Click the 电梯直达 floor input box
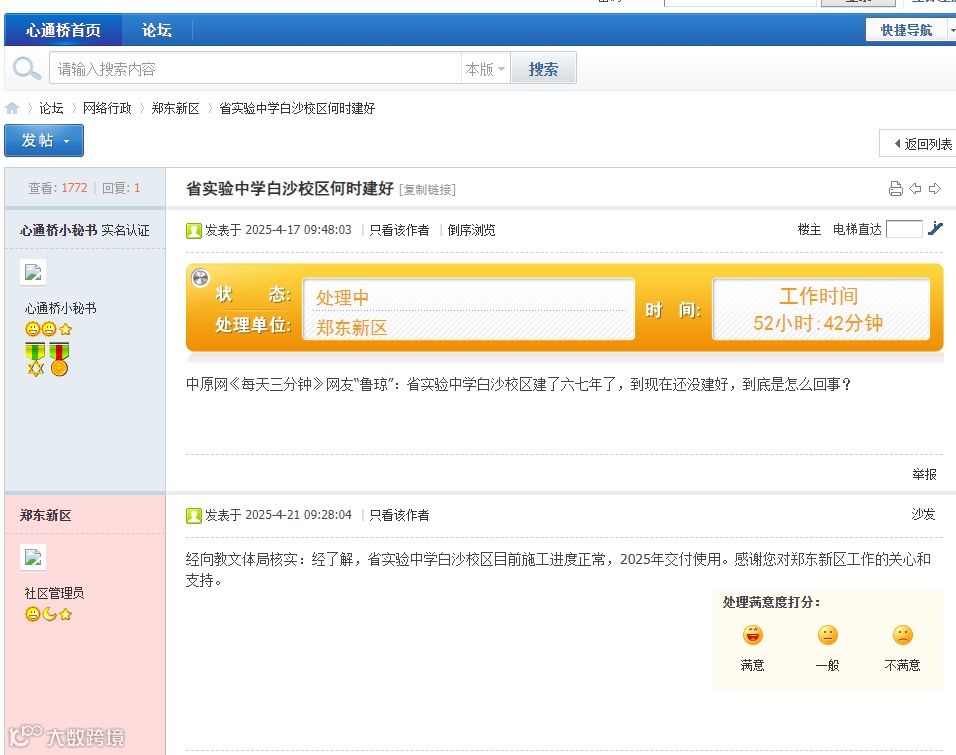Screen dimensions: 956x755 click(x=904, y=229)
